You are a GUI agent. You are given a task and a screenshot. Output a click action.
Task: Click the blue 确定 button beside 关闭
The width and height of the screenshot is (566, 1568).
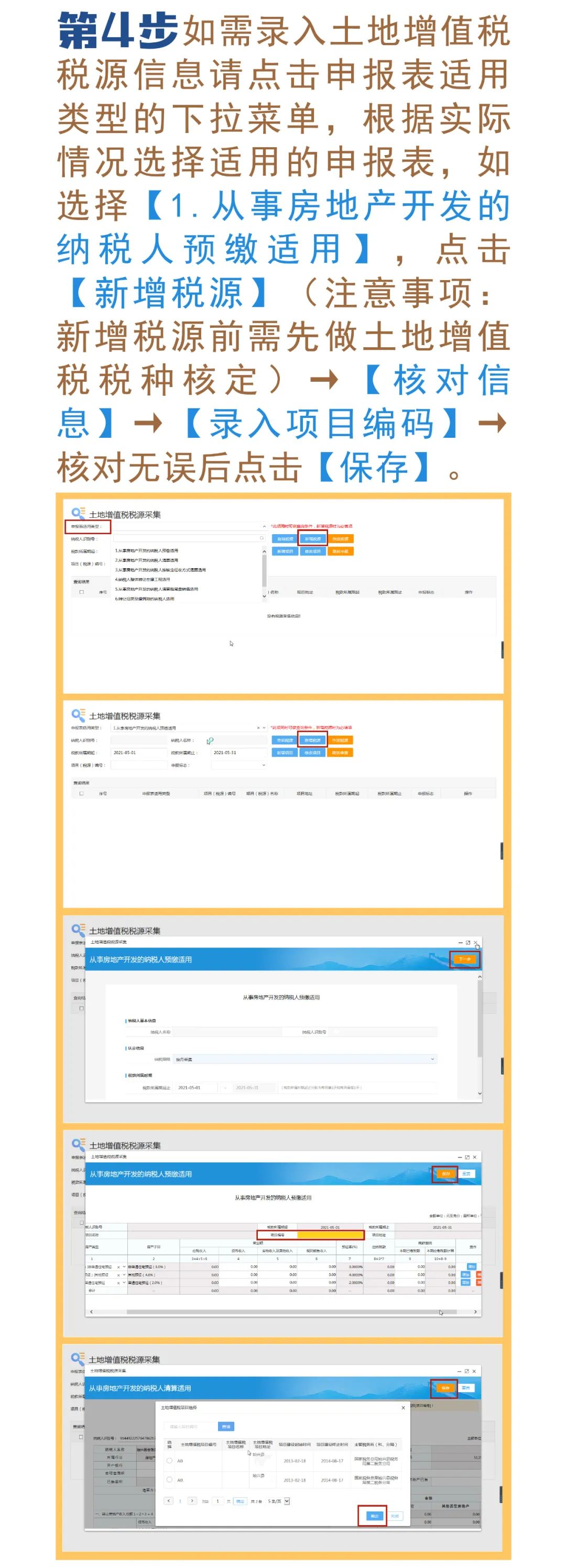374,1516
